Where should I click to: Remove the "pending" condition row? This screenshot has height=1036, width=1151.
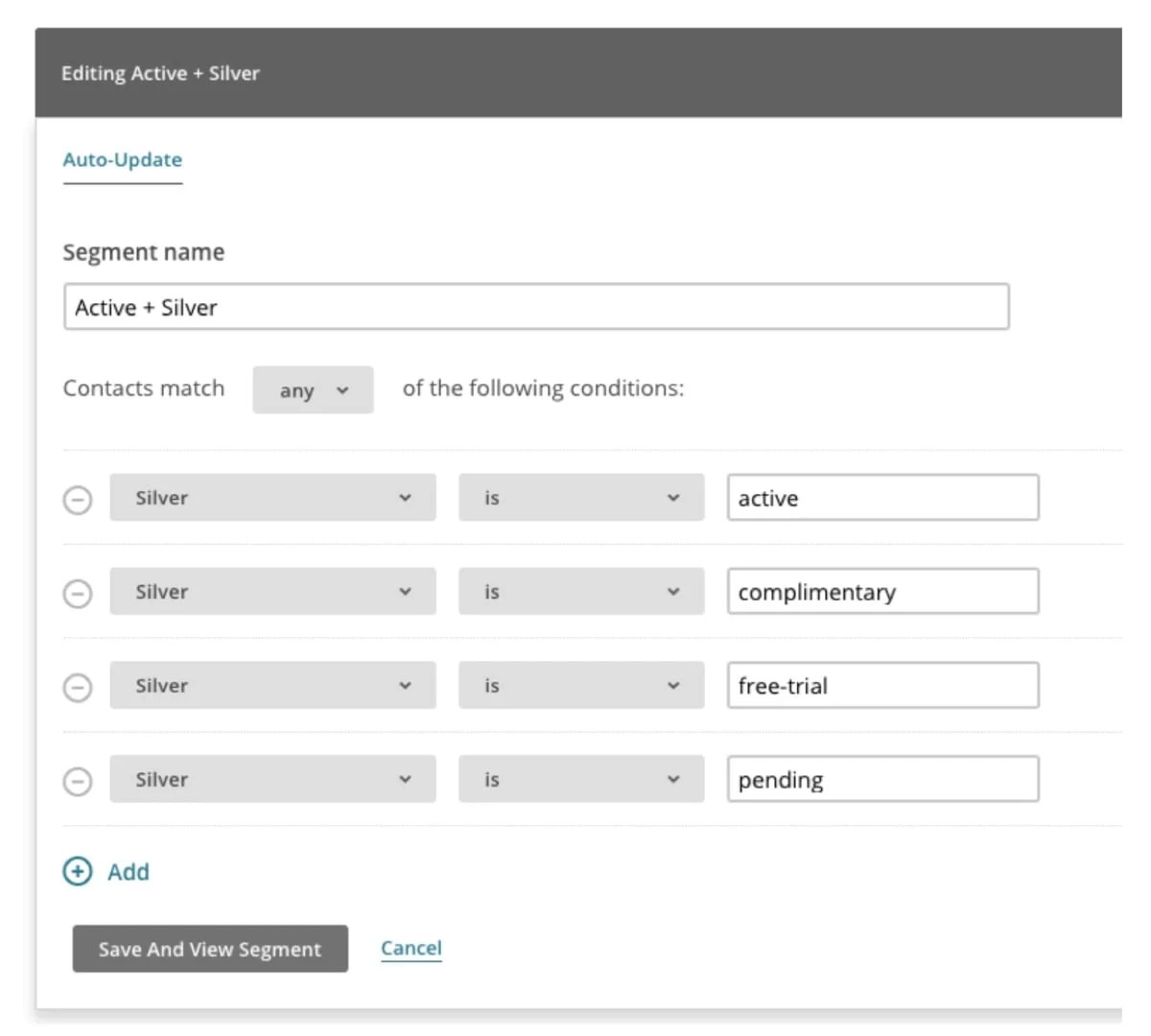[78, 779]
